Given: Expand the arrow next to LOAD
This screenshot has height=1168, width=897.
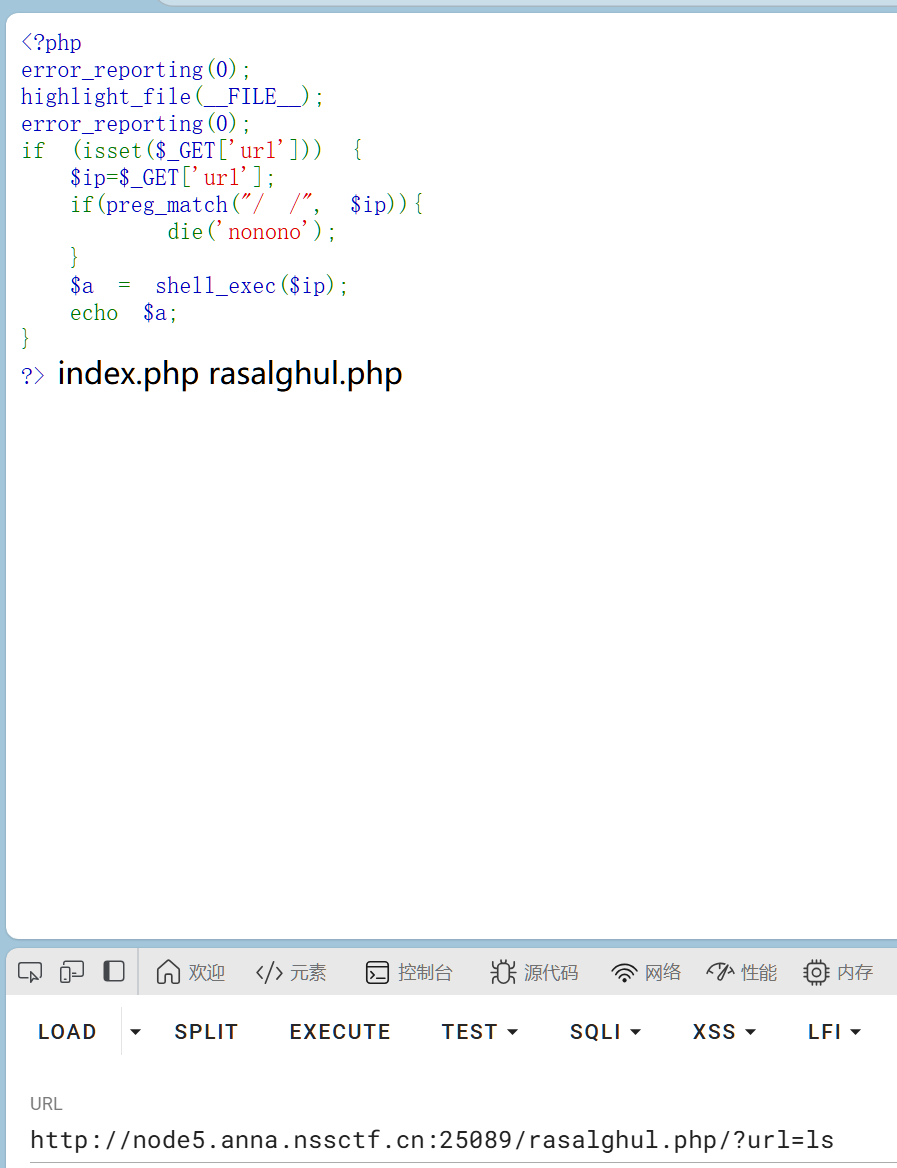Looking at the screenshot, I should [136, 1032].
